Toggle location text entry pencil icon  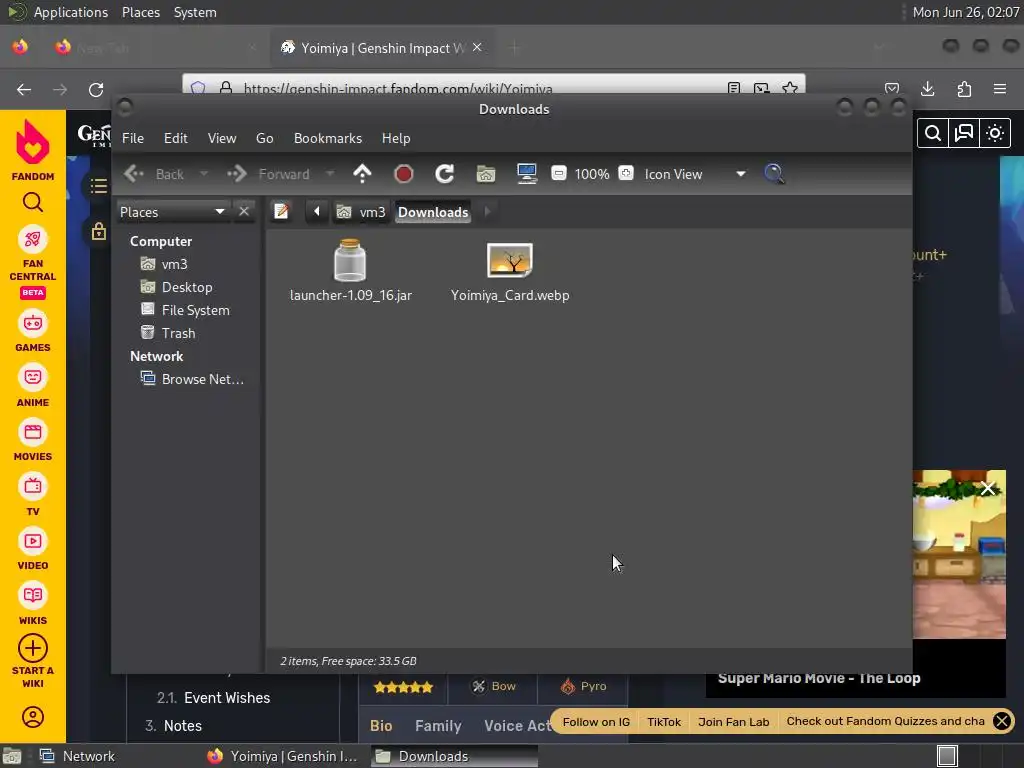[281, 212]
